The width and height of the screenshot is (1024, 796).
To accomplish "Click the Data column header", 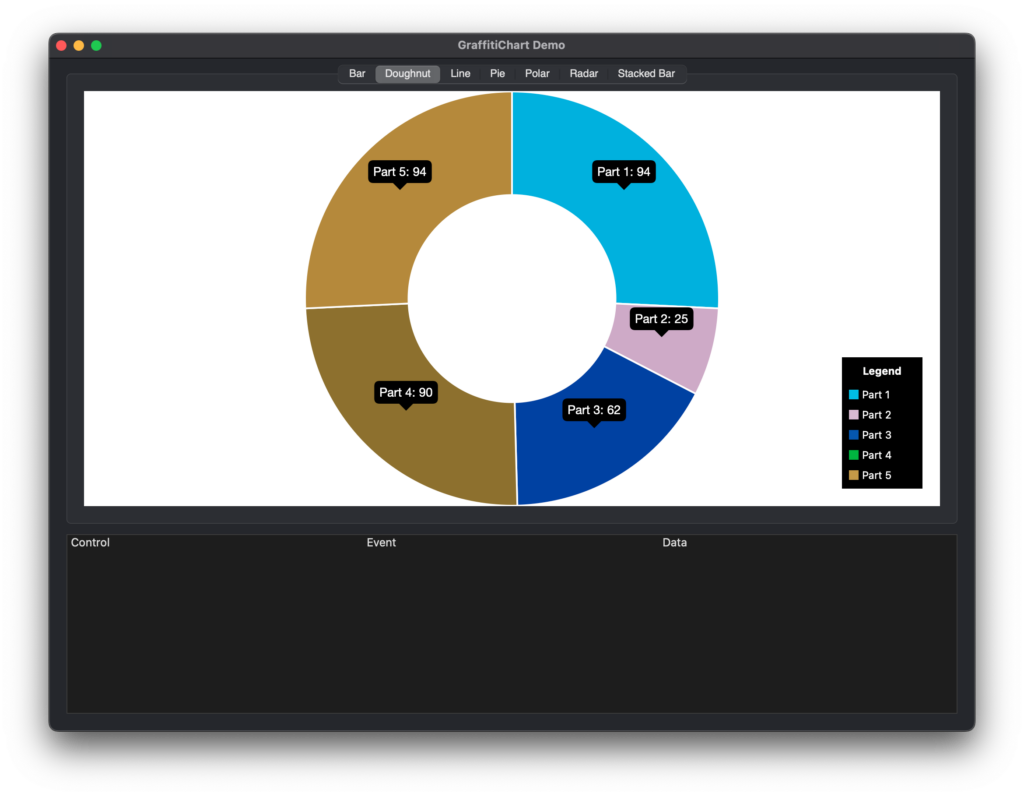I will 675,543.
